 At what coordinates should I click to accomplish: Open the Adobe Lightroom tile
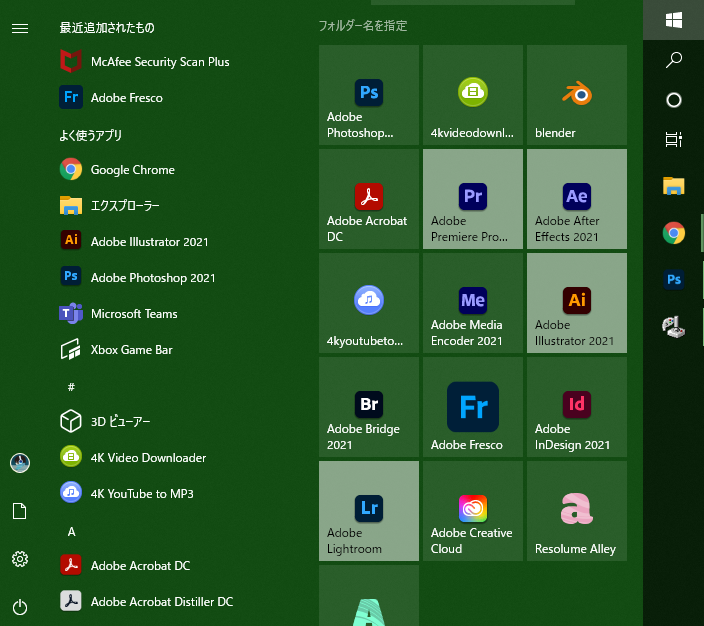pos(369,511)
